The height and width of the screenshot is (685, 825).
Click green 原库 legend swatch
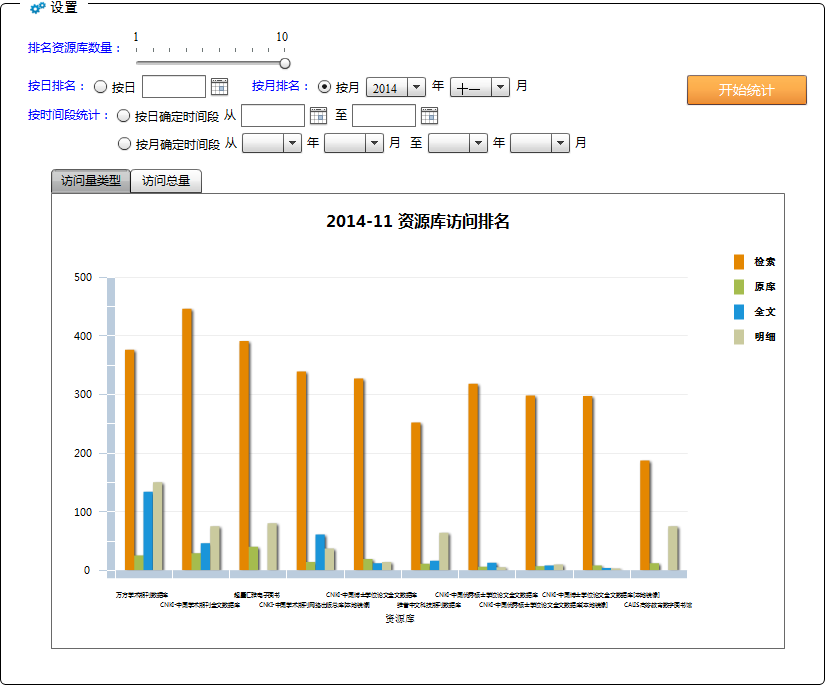click(739, 287)
